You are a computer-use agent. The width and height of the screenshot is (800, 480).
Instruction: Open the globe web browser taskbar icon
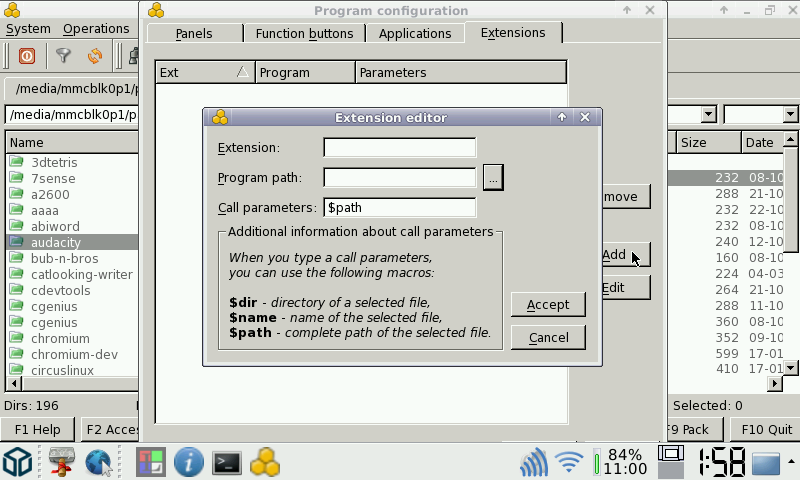pyautogui.click(x=98, y=462)
